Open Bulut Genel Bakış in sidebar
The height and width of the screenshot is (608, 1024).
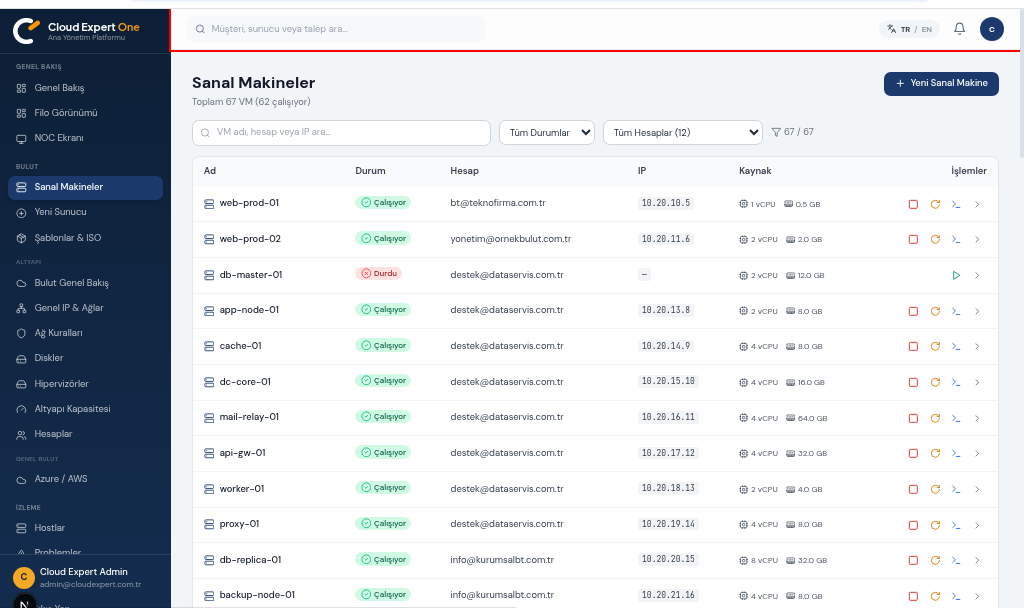[x=85, y=283]
